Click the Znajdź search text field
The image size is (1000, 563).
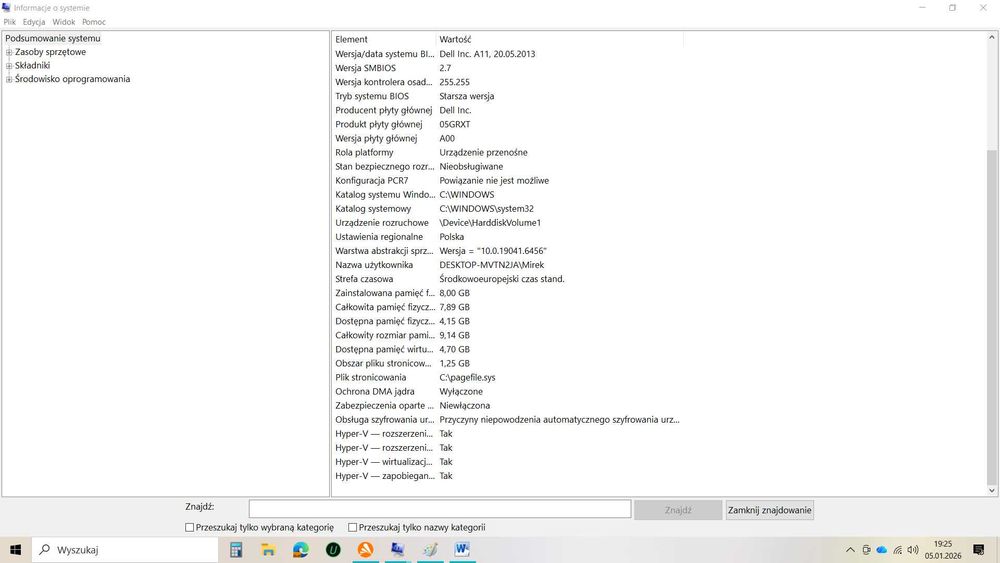[440, 509]
